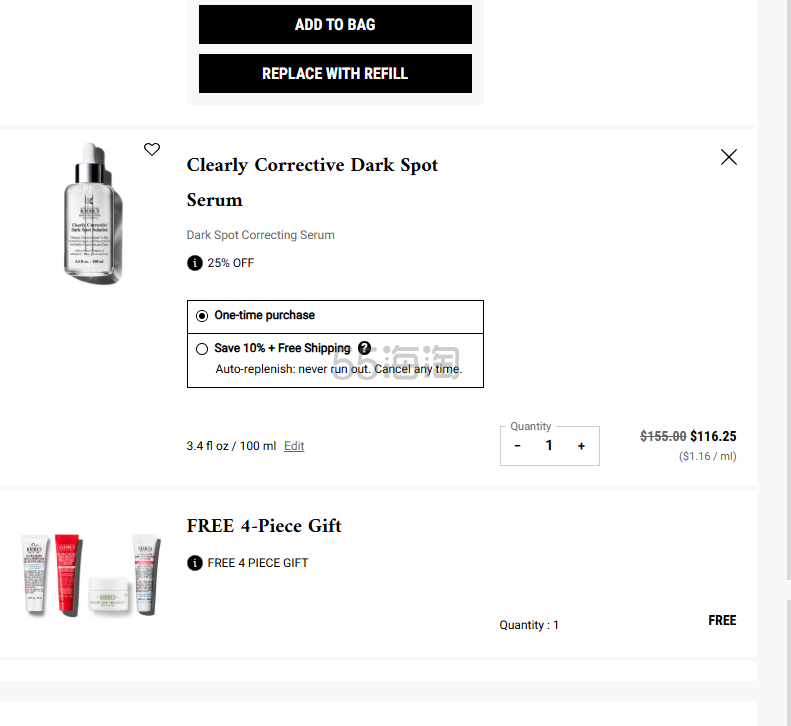Open the serum bottle product thumbnail
This screenshot has width=791, height=726.
click(93, 213)
